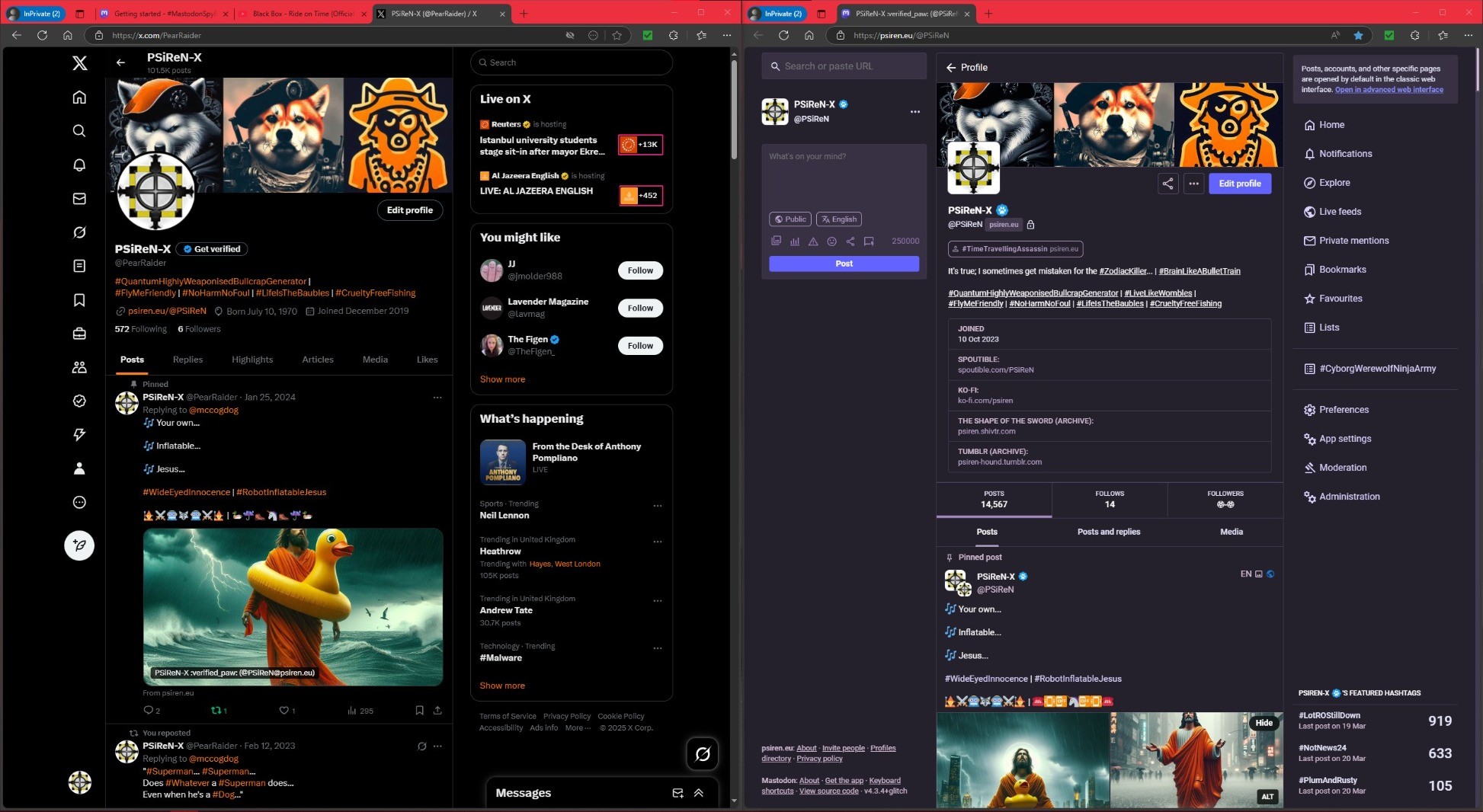
Task: Click Show more under You might like
Action: click(502, 379)
